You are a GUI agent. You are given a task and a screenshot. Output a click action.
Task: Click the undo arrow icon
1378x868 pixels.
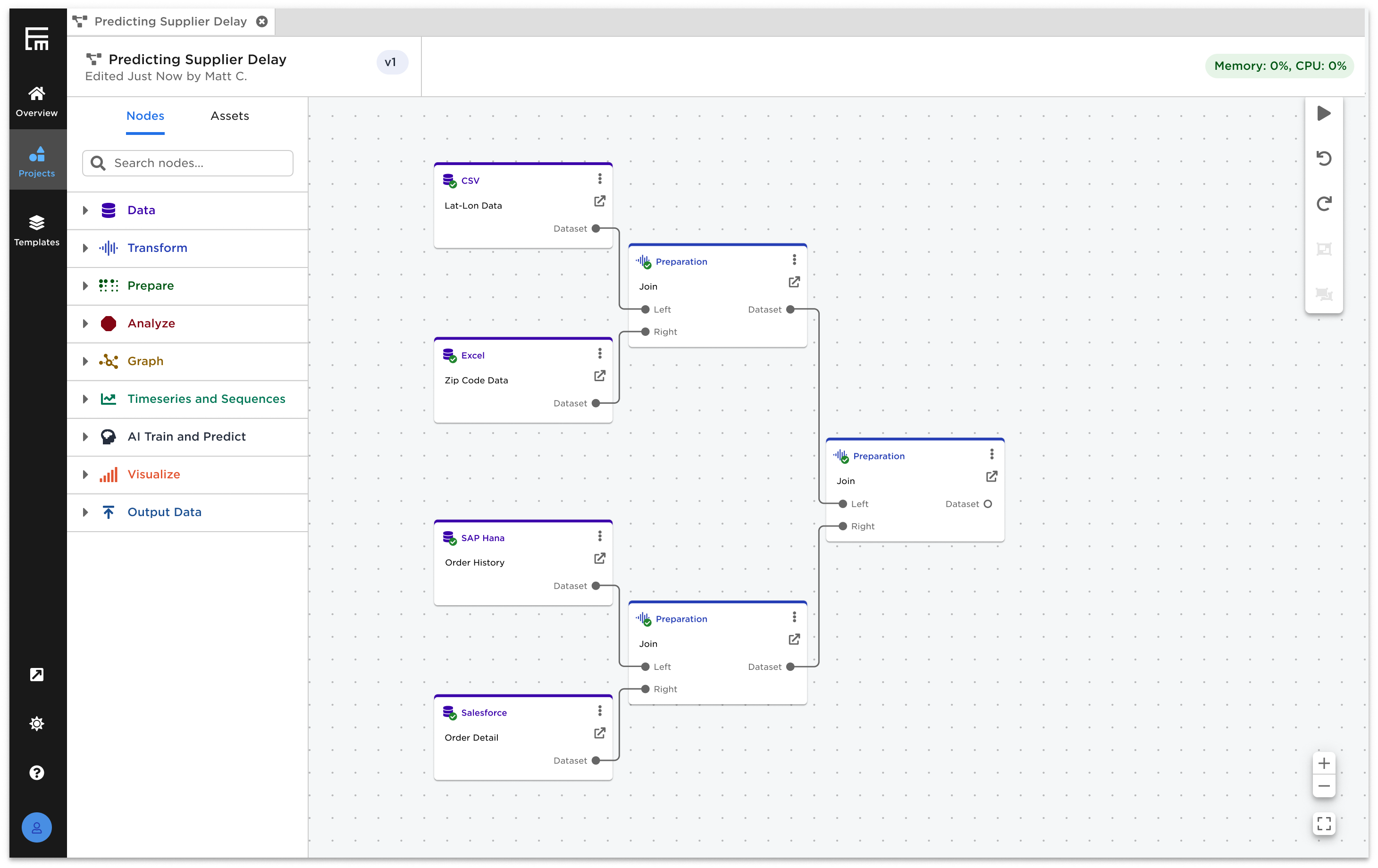point(1323,158)
